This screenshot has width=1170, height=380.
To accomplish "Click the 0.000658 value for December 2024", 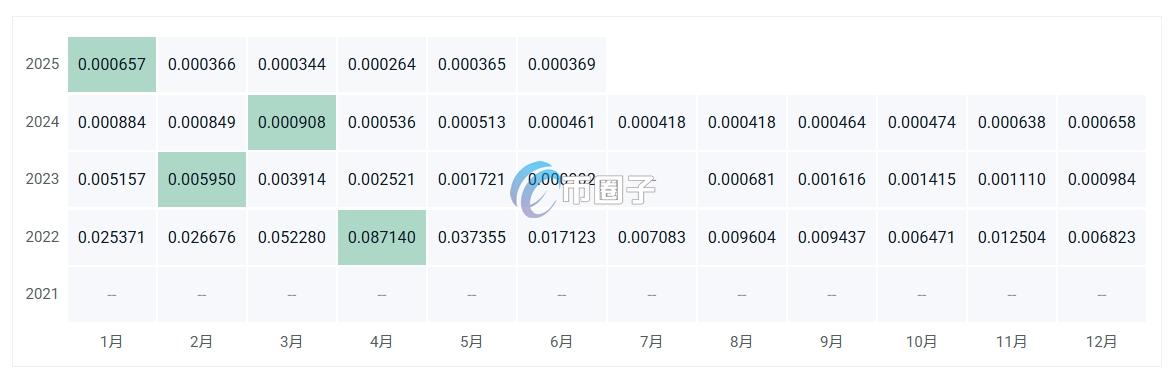I will [x=1102, y=122].
